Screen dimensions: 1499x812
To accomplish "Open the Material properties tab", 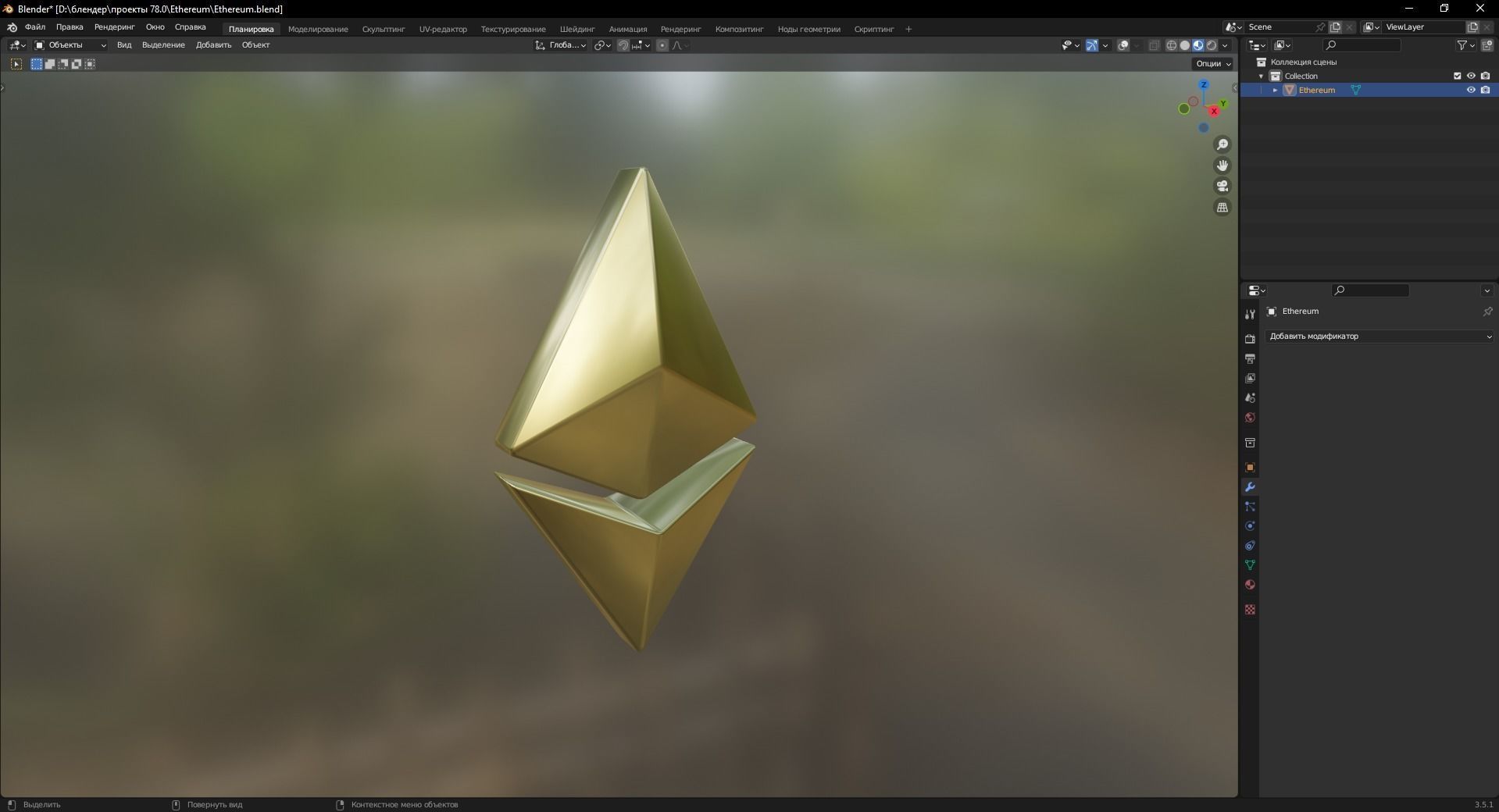I will [1250, 585].
